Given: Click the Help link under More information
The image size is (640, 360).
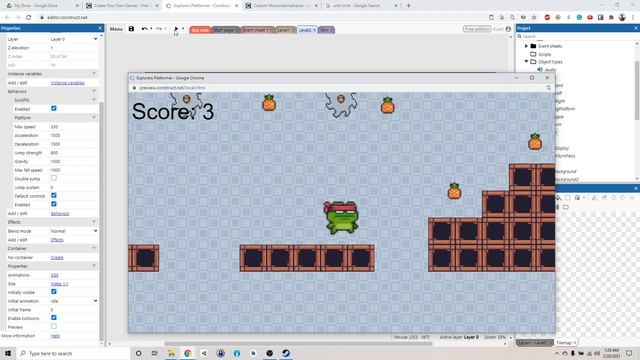Looking at the screenshot, I should [55, 336].
